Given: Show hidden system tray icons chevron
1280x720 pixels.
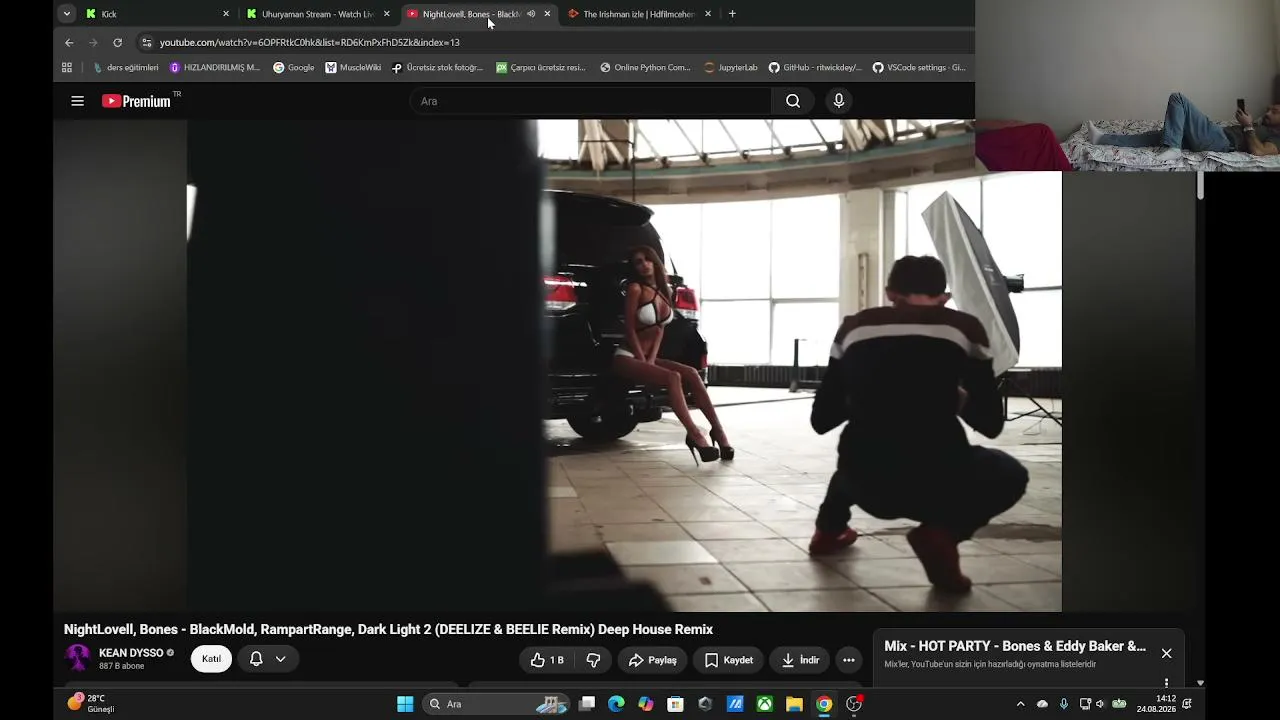Looking at the screenshot, I should (1020, 704).
